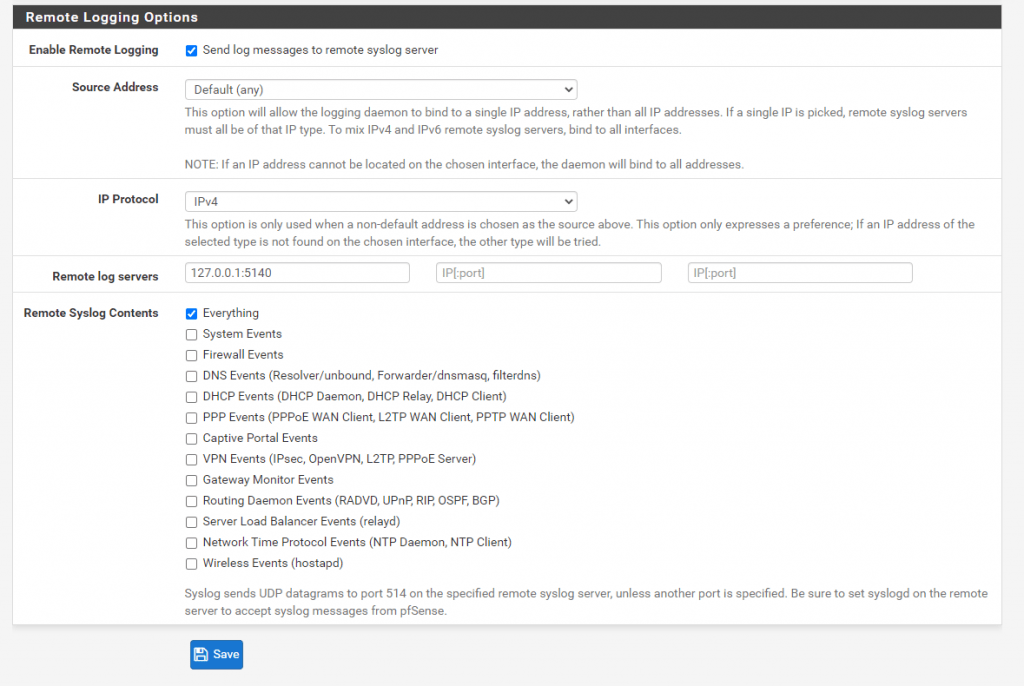Click the Enable Remote Logging label
Viewport: 1024px width, 686px height.
93,50
